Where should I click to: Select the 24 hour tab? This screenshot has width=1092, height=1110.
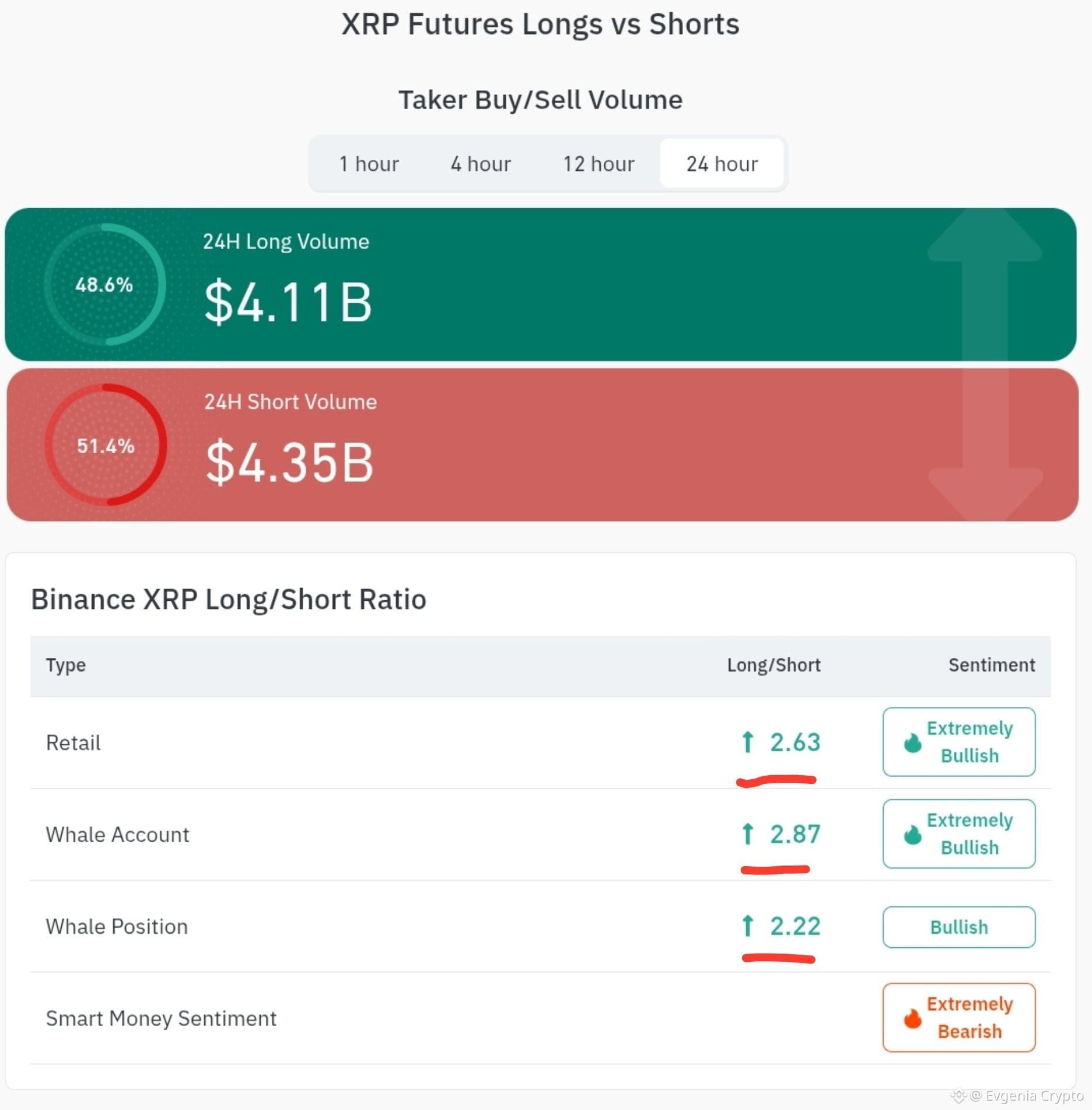click(x=722, y=164)
